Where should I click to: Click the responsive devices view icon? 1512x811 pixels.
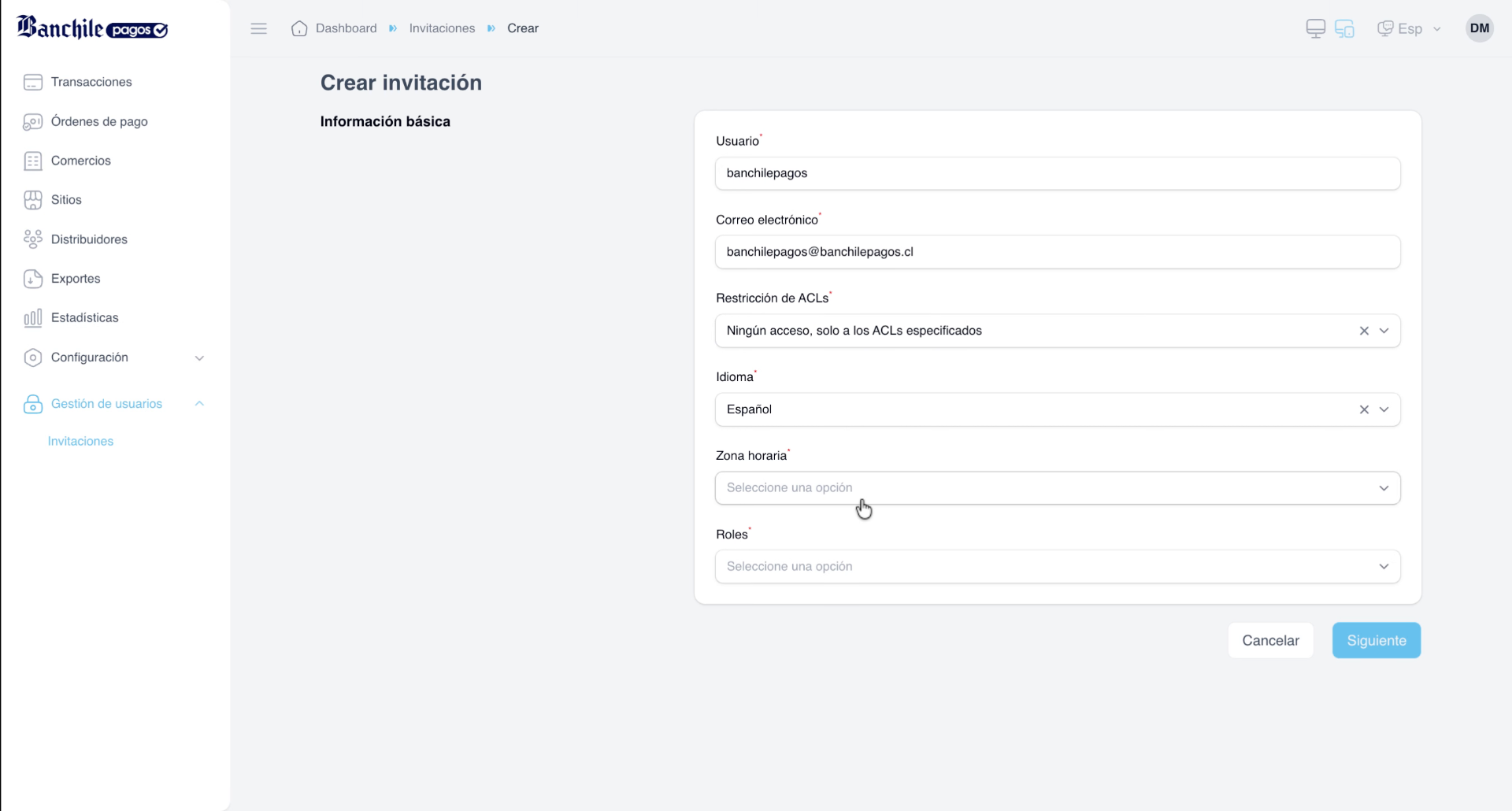click(1345, 28)
